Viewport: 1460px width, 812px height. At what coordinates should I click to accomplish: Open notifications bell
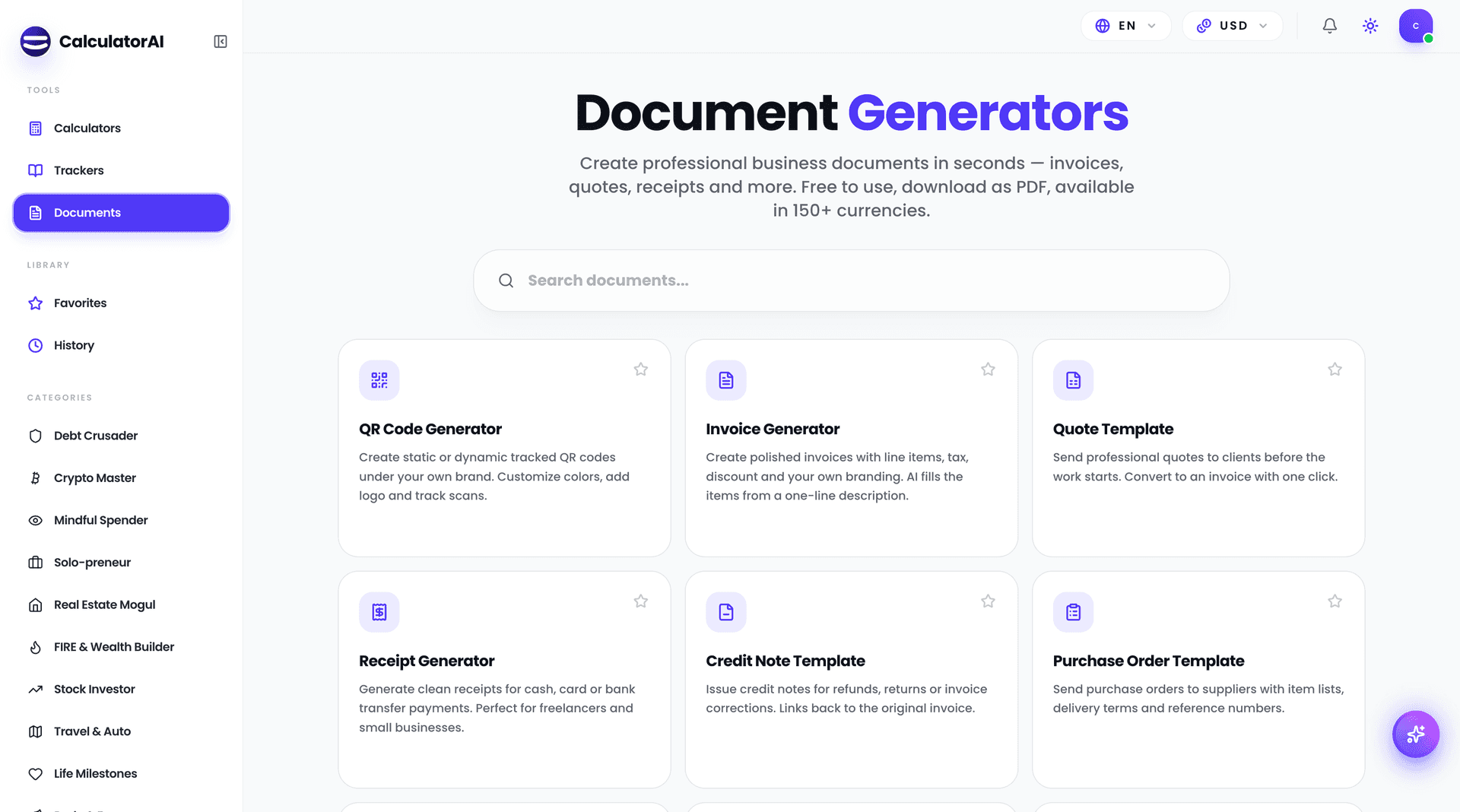(x=1329, y=26)
